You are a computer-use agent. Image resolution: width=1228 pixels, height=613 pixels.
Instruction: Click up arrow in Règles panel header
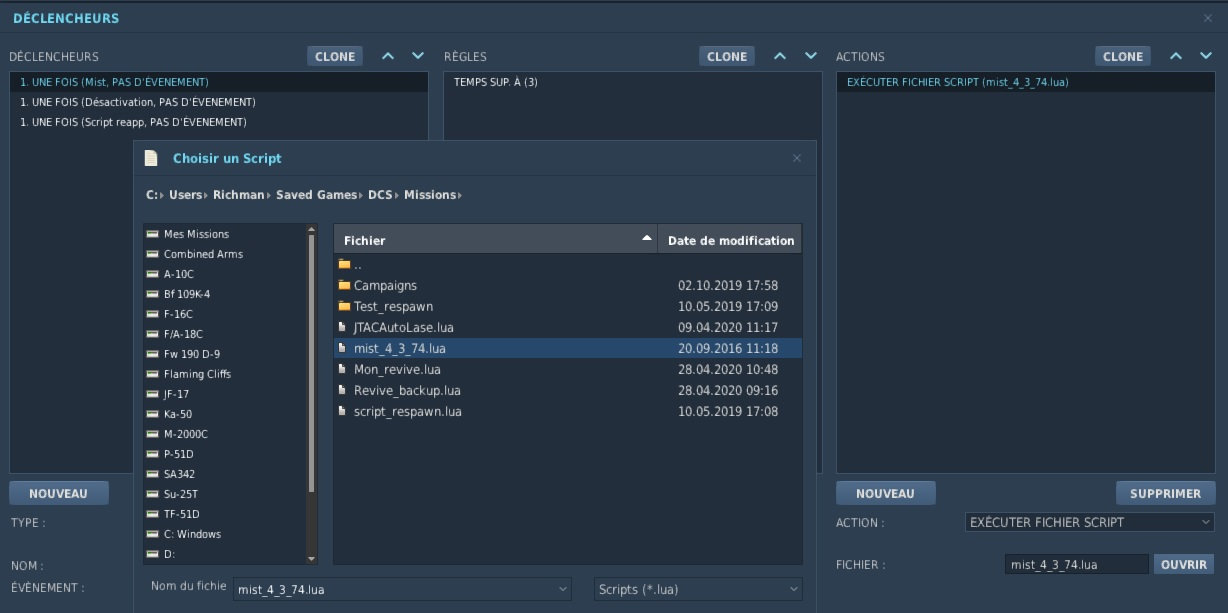pos(780,56)
